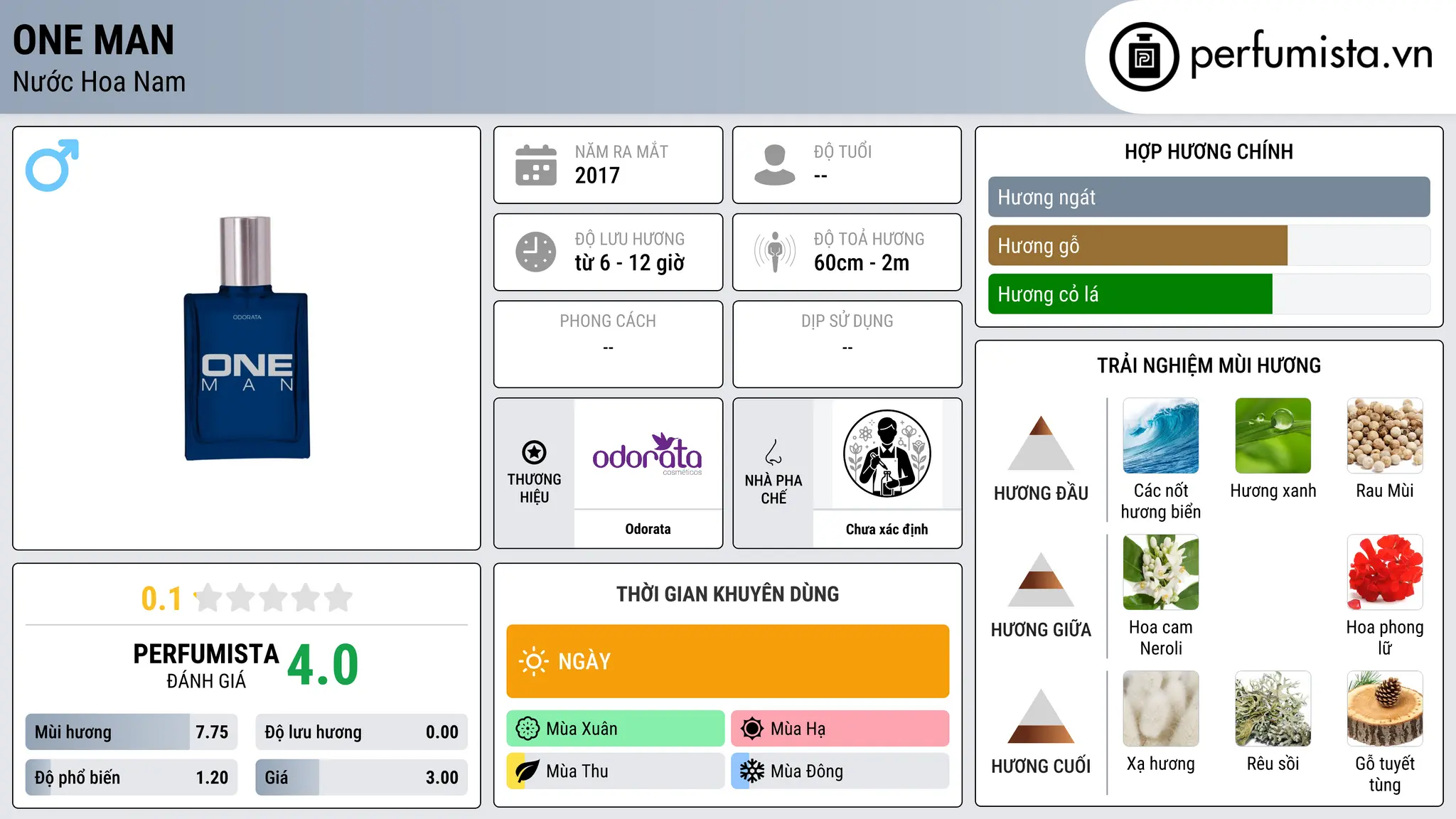
Task: Click the Hương cuối pyramid icon
Action: tap(1041, 716)
